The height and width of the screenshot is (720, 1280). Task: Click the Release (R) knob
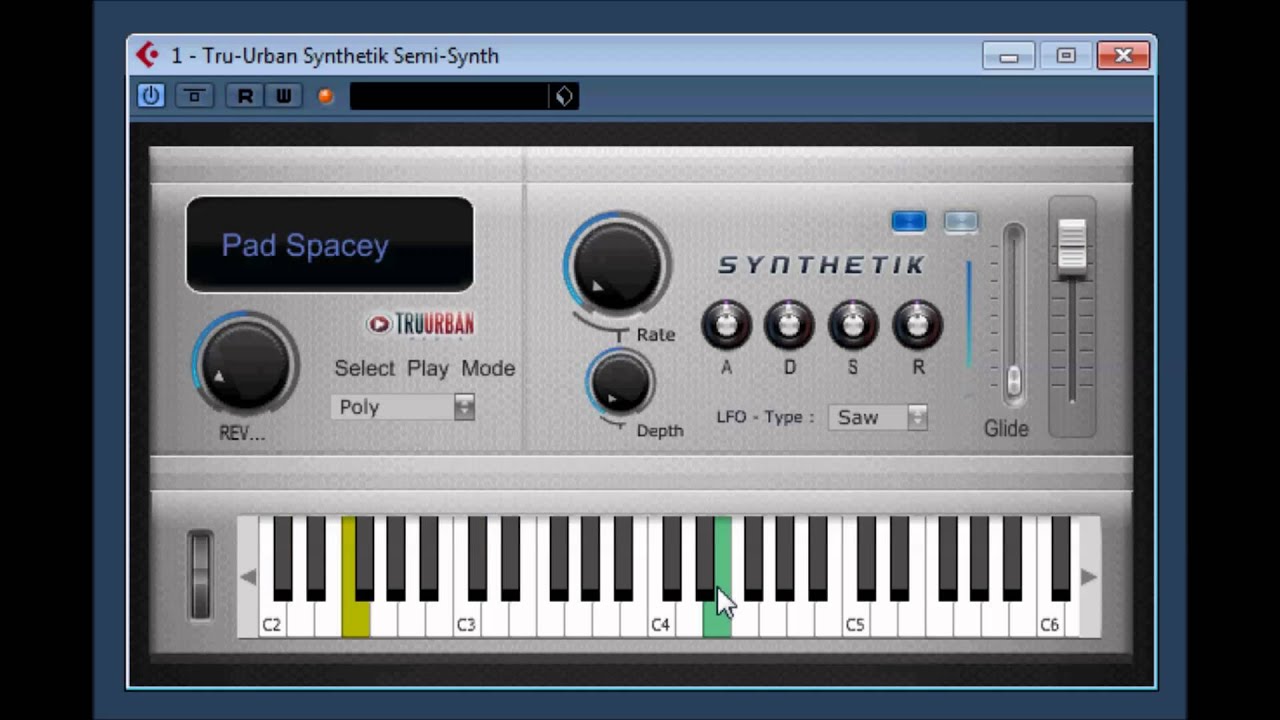tap(917, 324)
